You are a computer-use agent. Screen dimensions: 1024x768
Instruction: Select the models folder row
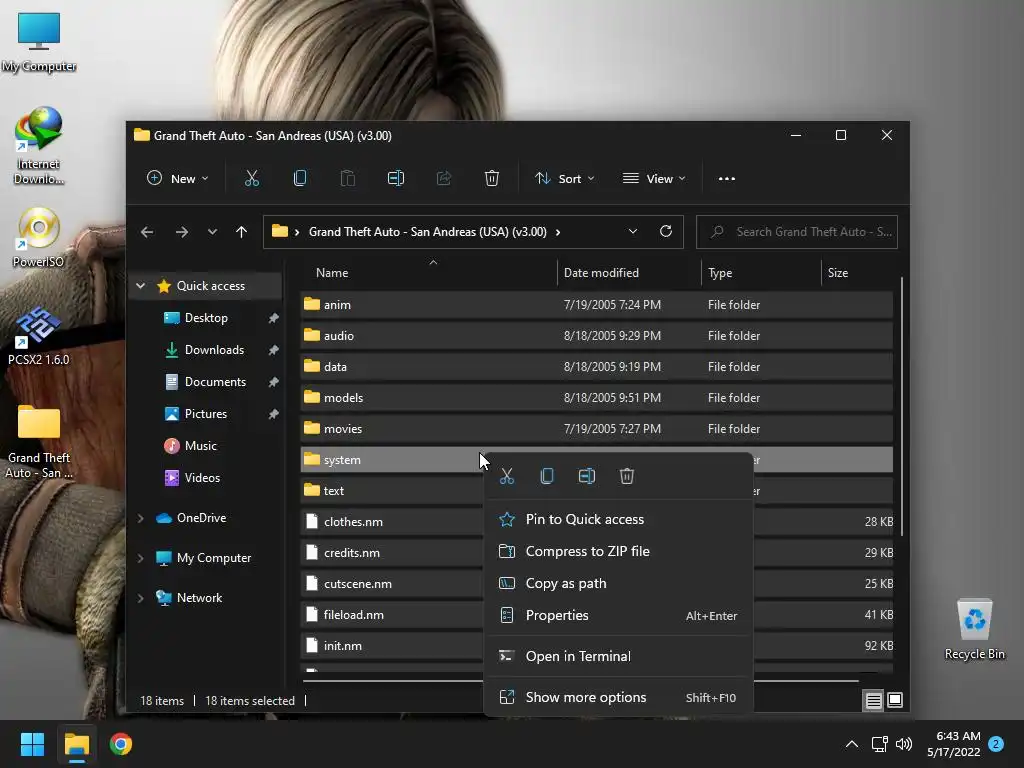[596, 398]
